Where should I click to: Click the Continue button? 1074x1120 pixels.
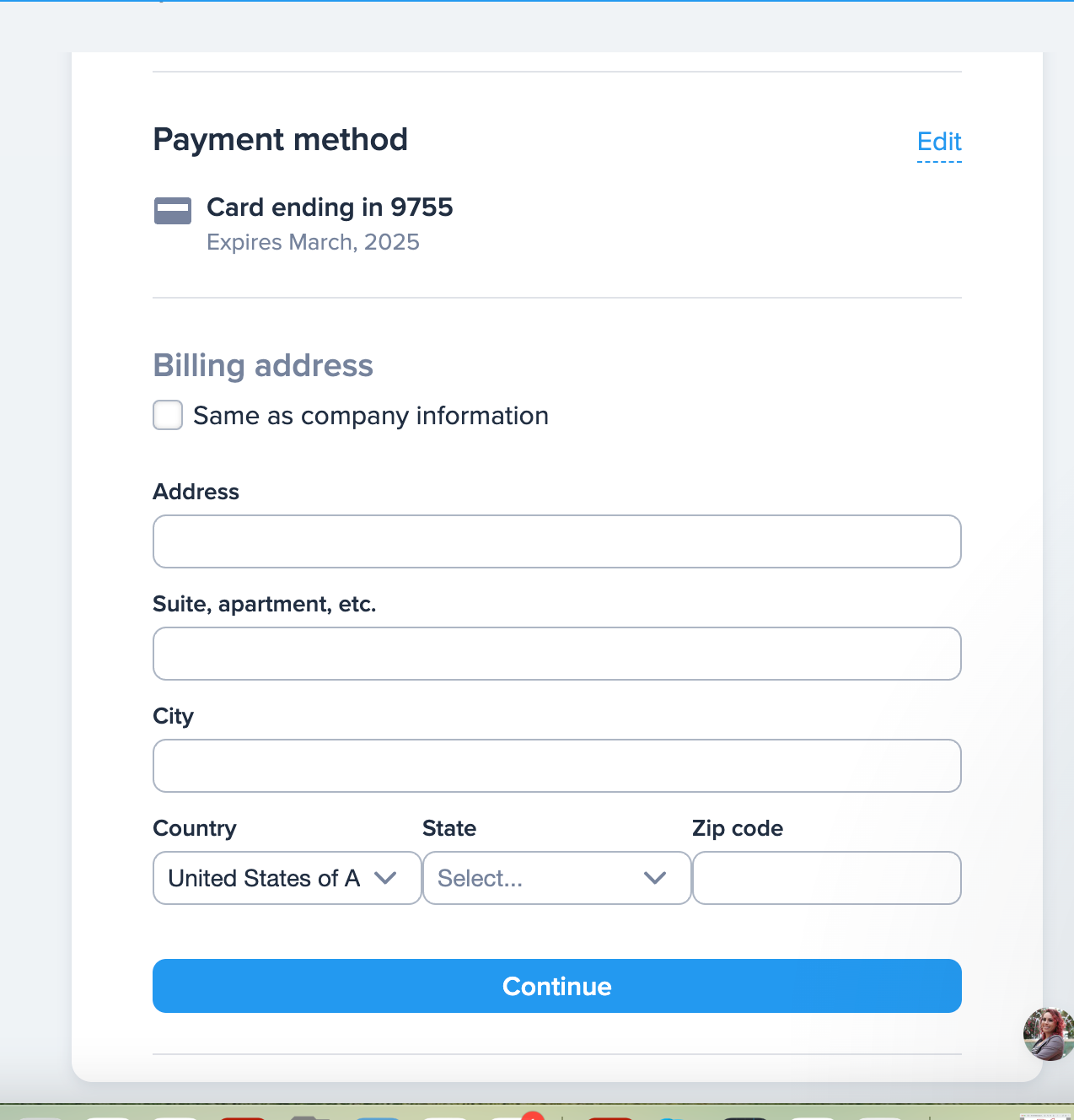coord(557,986)
